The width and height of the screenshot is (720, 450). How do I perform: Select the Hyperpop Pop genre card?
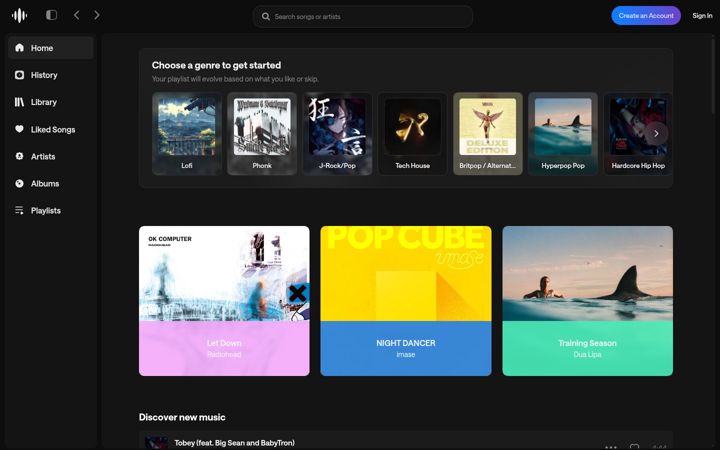point(563,134)
